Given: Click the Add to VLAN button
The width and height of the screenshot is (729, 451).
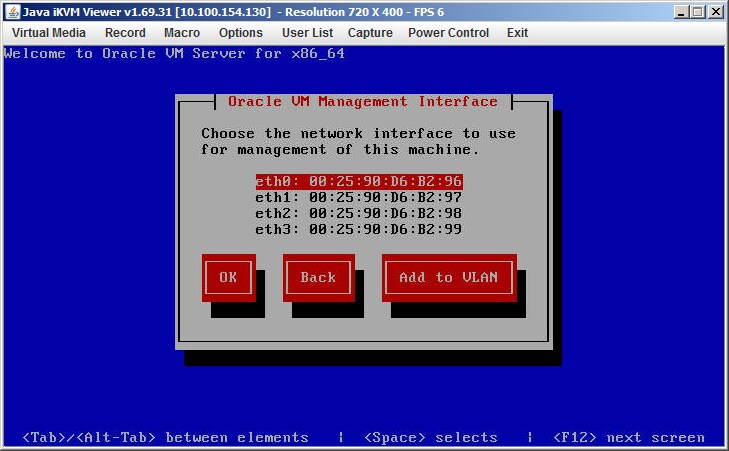Looking at the screenshot, I should click(449, 278).
